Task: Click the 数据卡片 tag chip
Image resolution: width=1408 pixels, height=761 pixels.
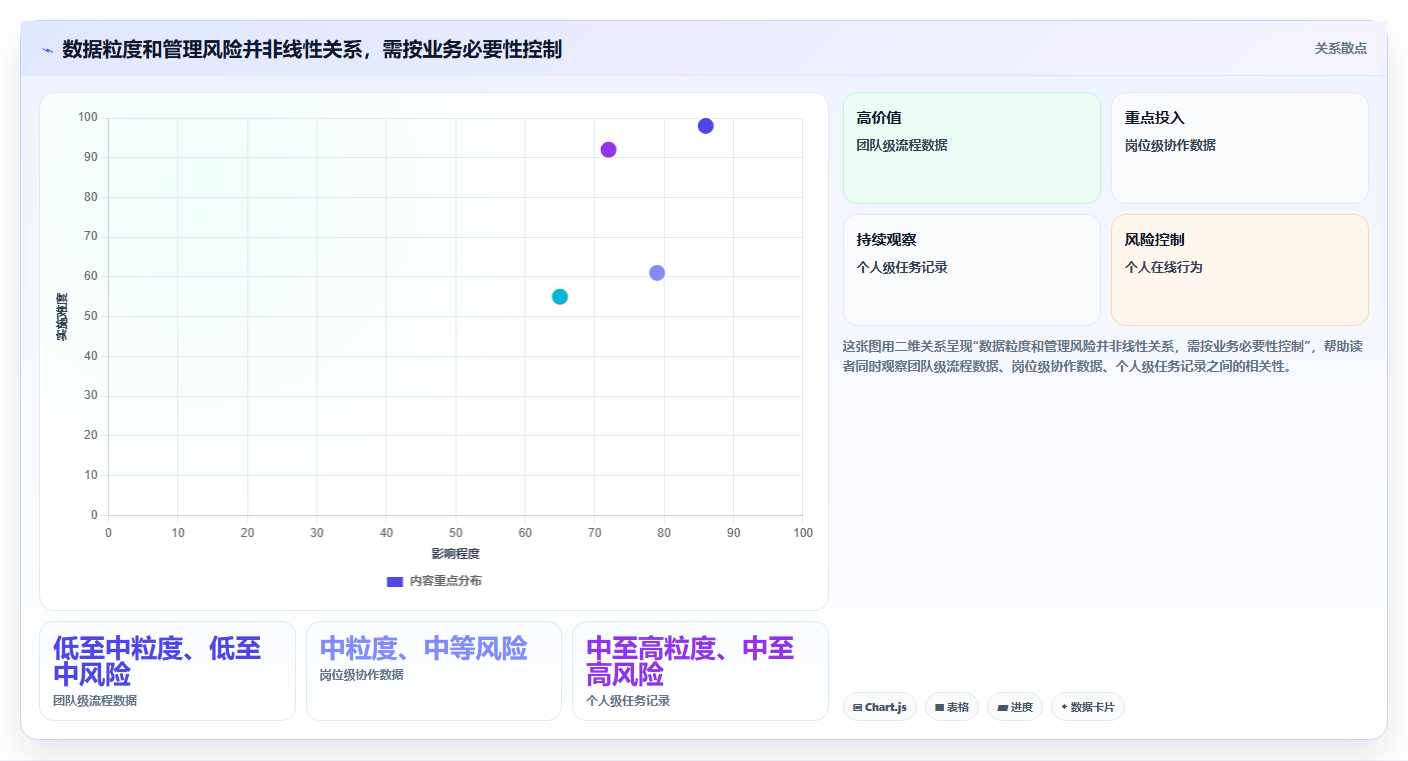Action: point(1088,707)
